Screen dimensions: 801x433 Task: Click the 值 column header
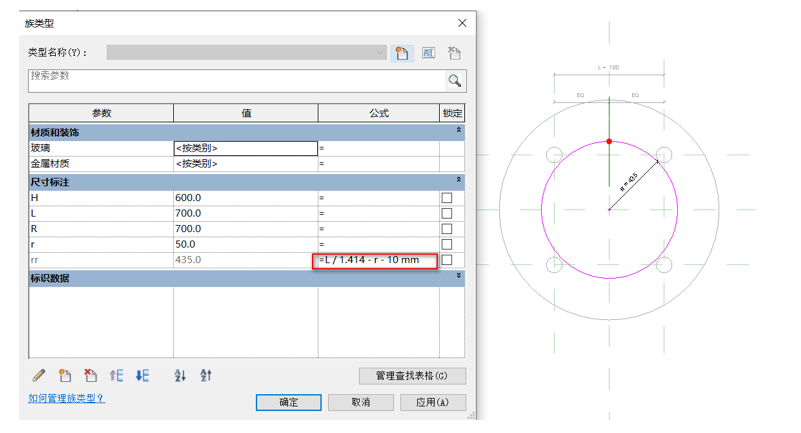[246, 113]
